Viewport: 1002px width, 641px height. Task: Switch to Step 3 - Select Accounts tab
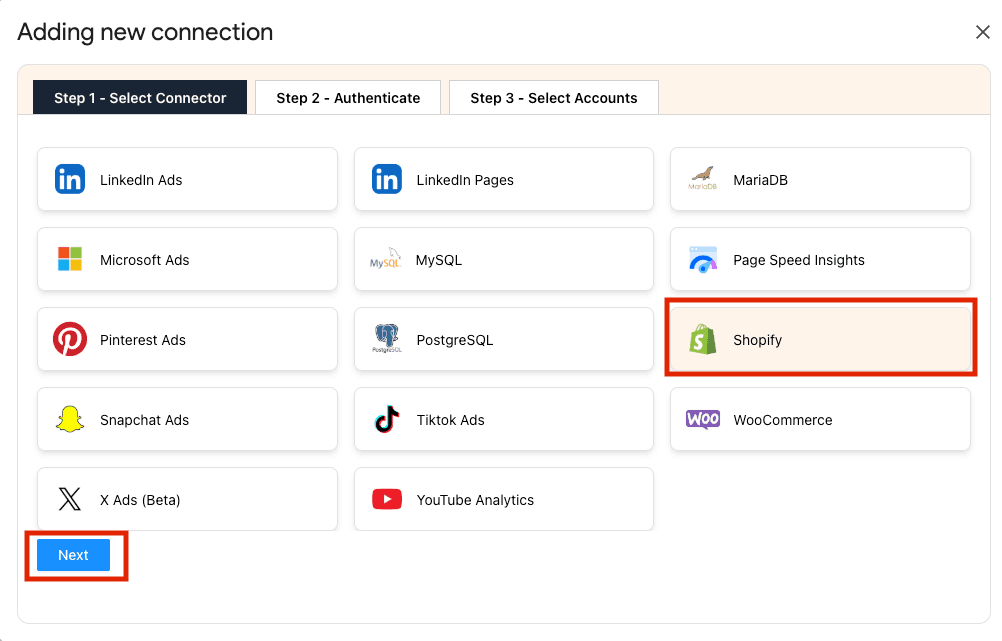(554, 98)
